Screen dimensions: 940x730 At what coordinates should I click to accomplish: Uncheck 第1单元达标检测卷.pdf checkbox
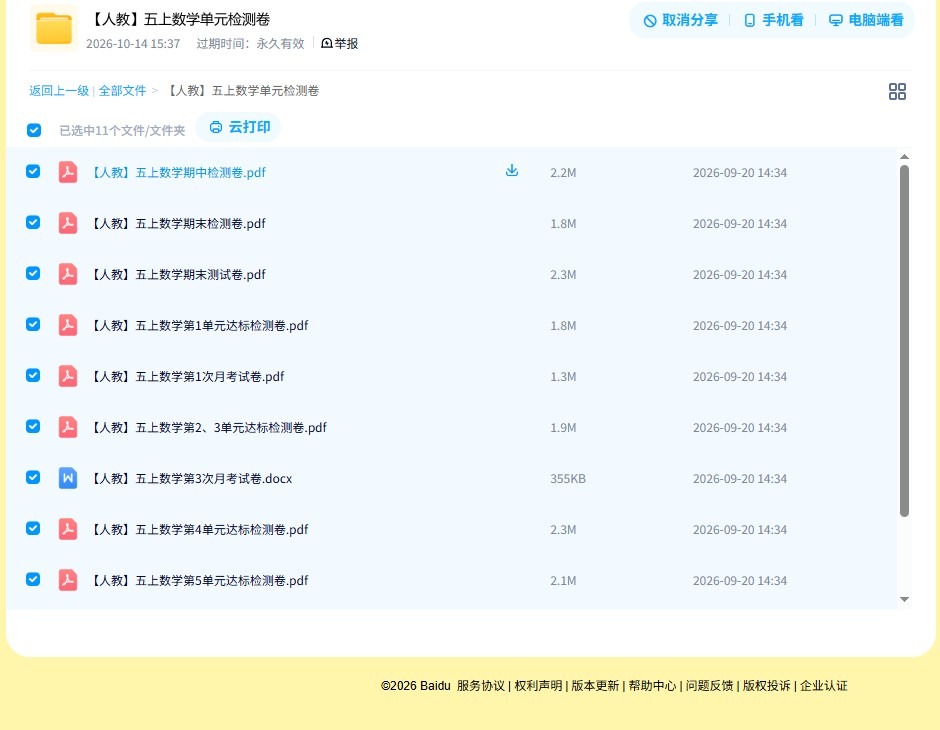33,324
